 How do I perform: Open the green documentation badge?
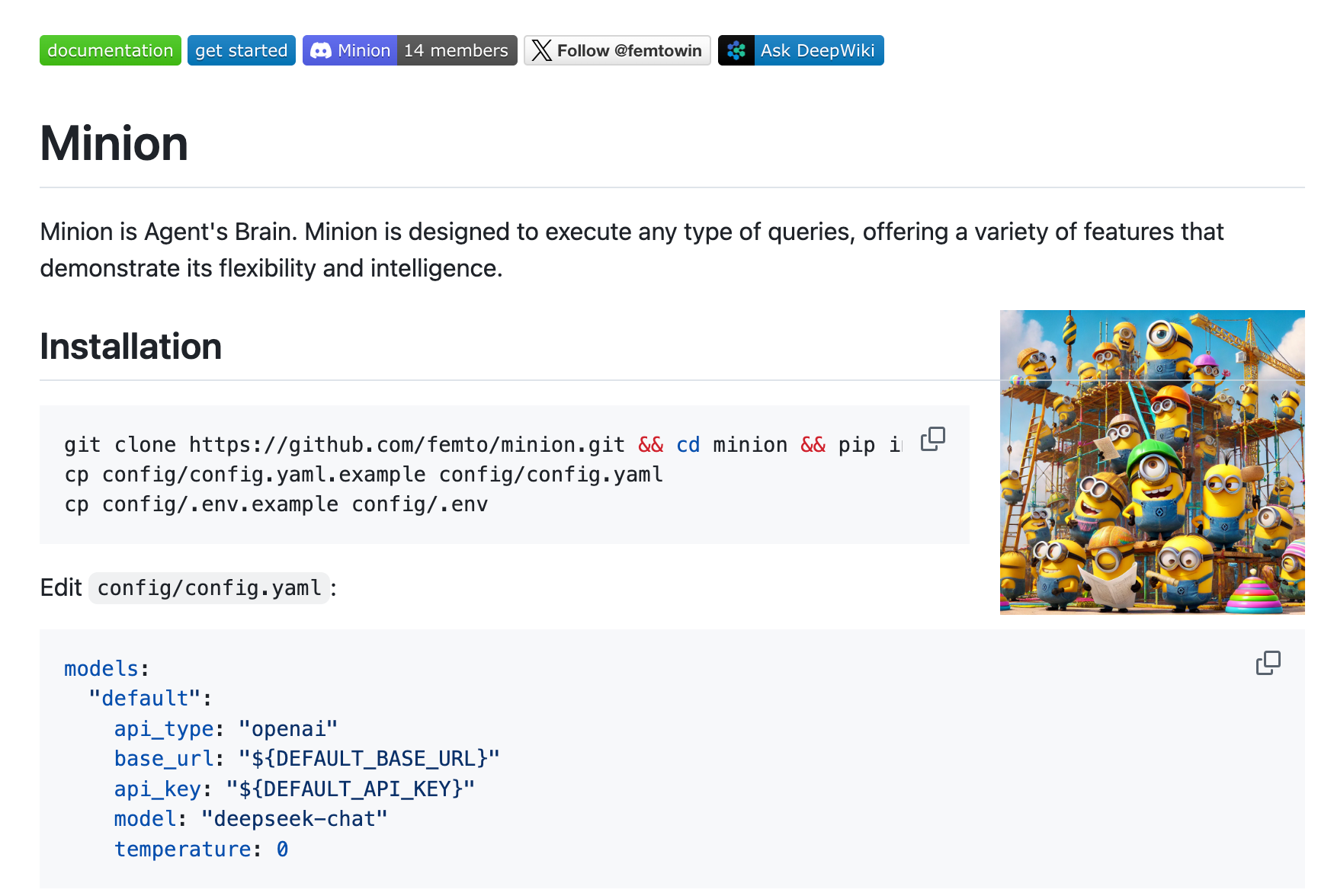(111, 50)
